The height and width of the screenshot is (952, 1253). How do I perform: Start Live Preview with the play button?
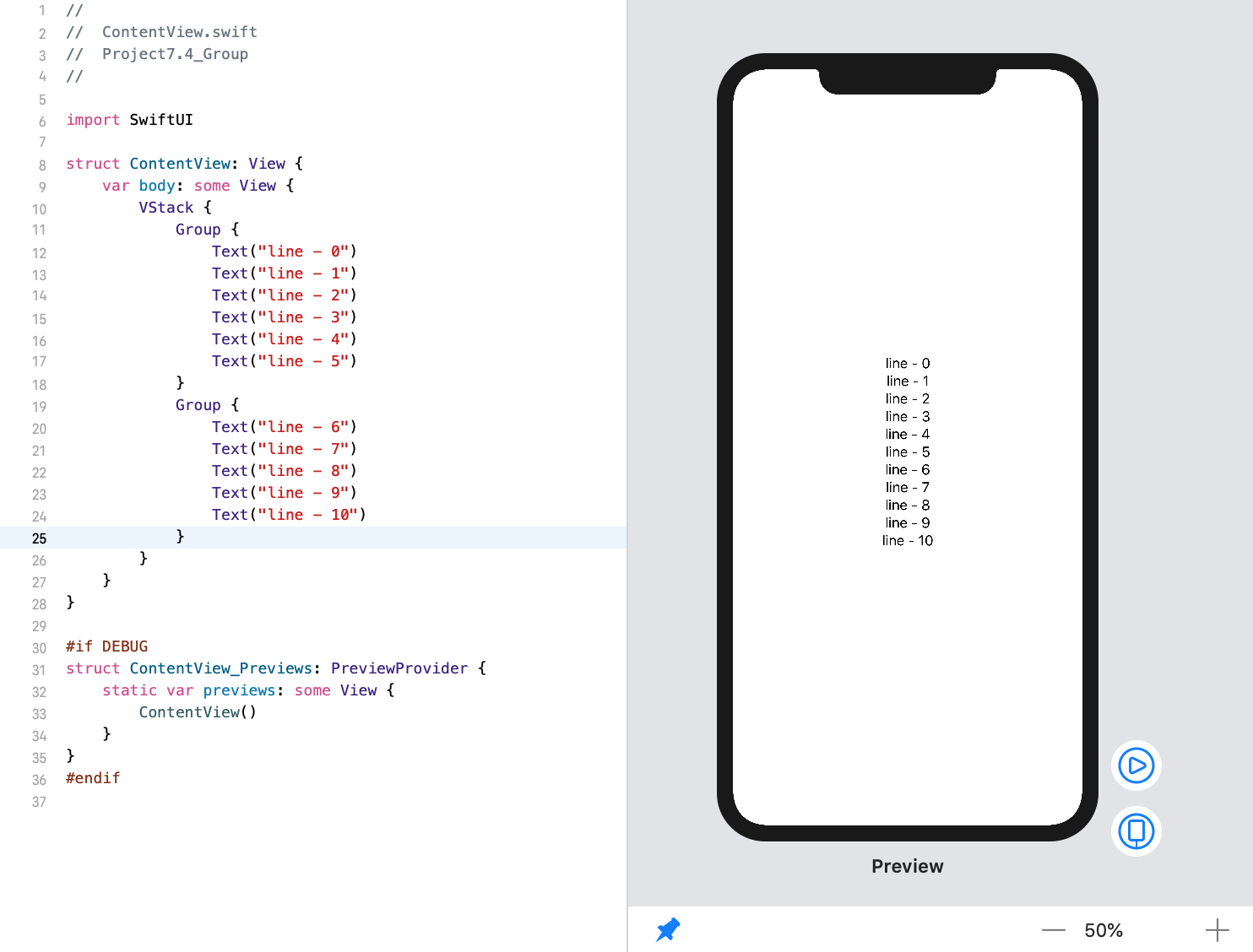pyautogui.click(x=1136, y=765)
